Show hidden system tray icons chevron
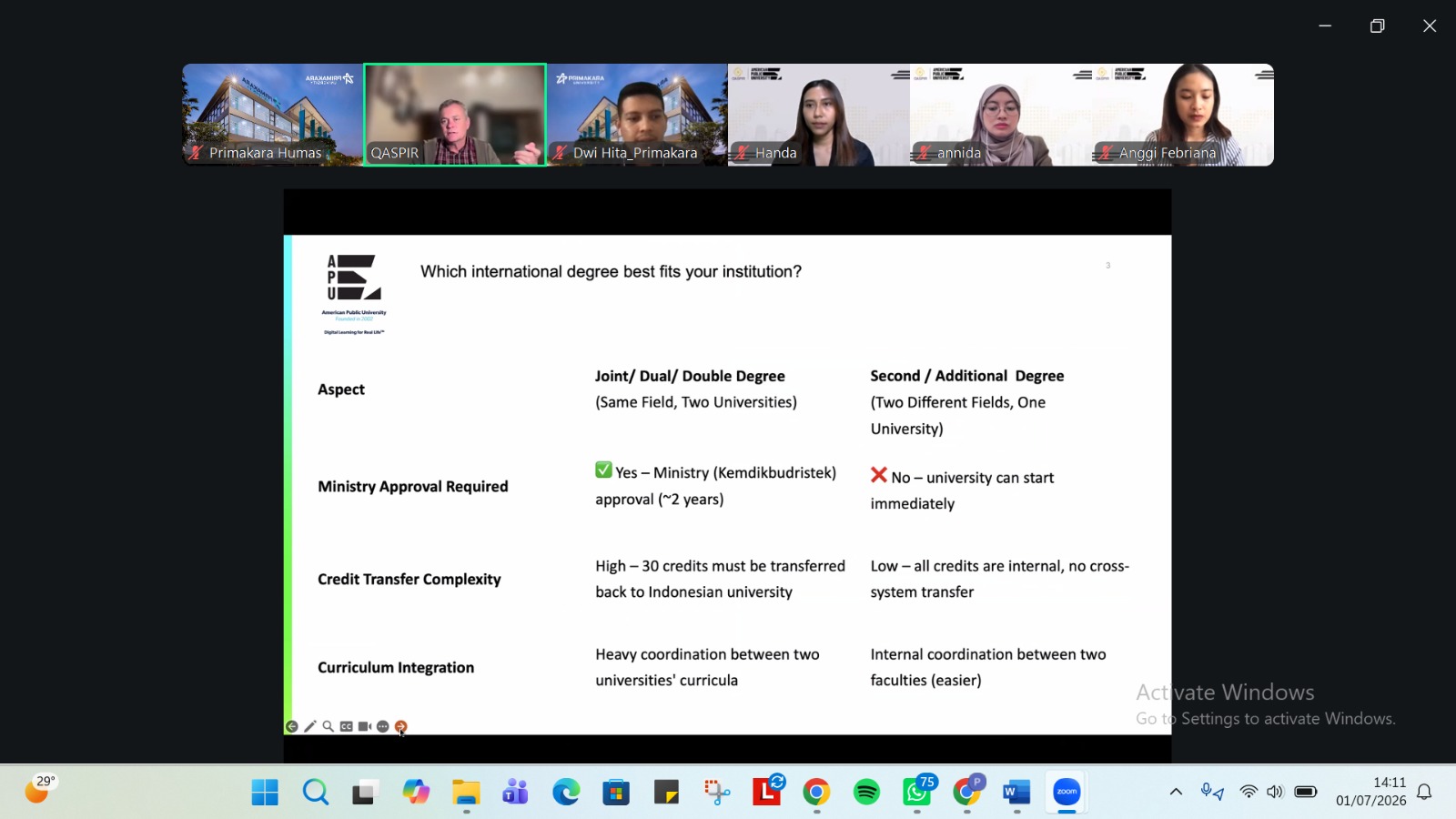1456x819 pixels. point(1176,792)
